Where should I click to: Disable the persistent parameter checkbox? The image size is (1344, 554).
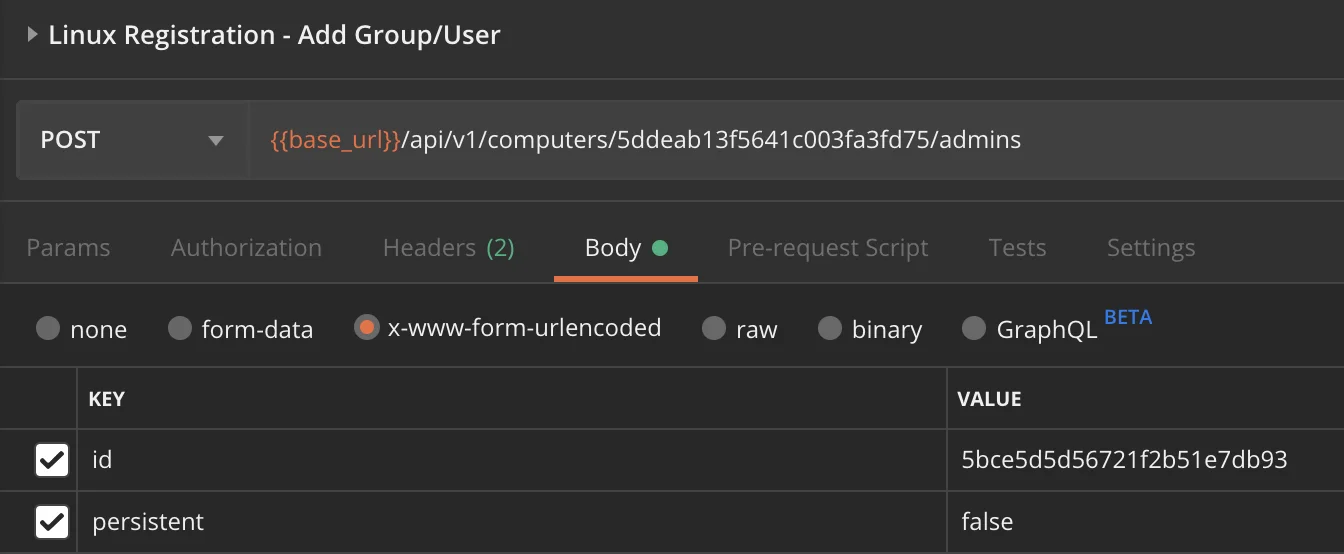[51, 521]
